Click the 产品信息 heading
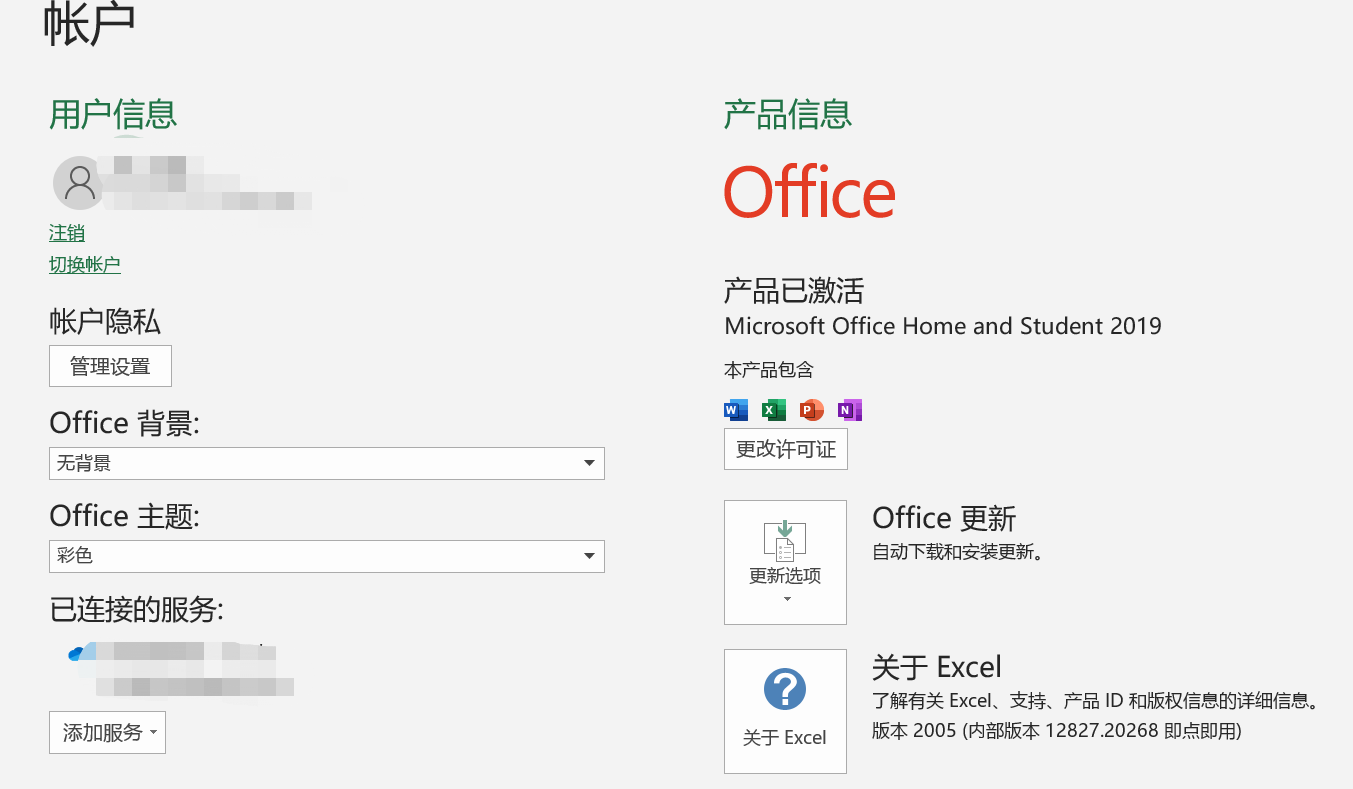 click(x=788, y=114)
